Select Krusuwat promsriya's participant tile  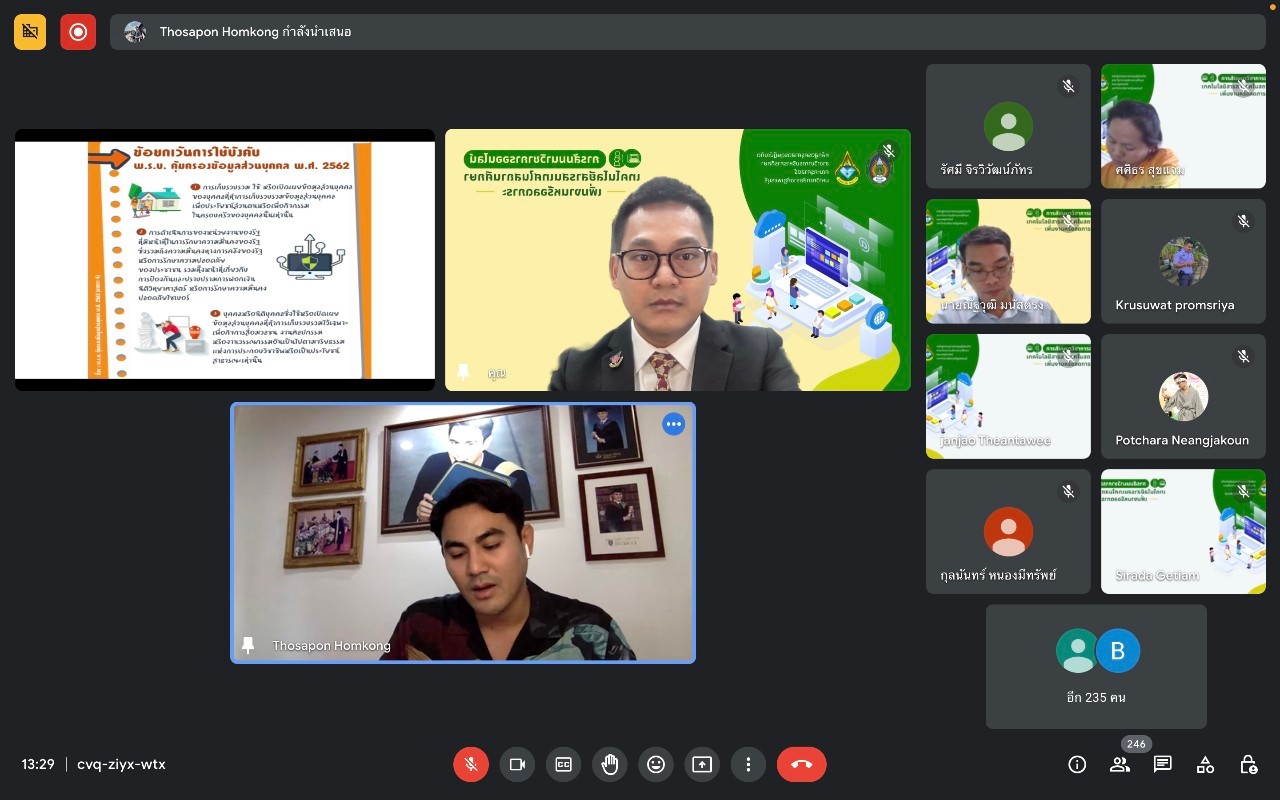[1183, 261]
